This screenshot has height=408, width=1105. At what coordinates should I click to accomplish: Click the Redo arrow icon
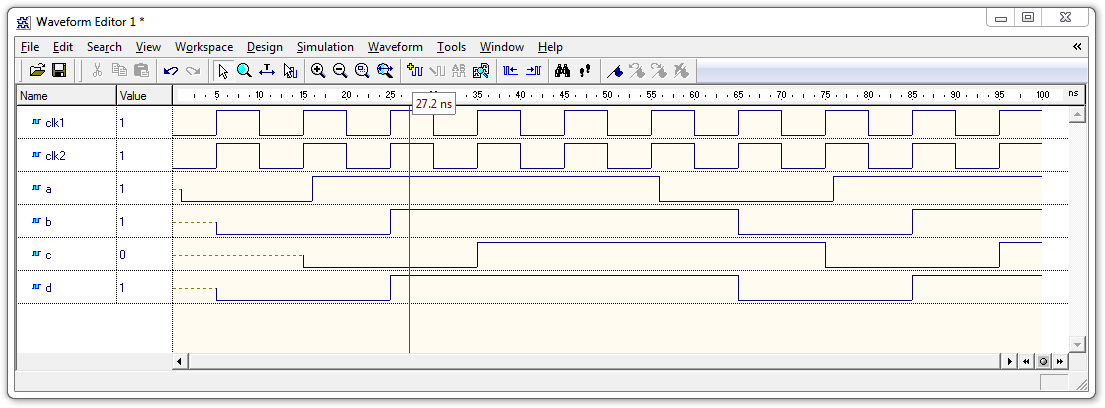click(192, 70)
